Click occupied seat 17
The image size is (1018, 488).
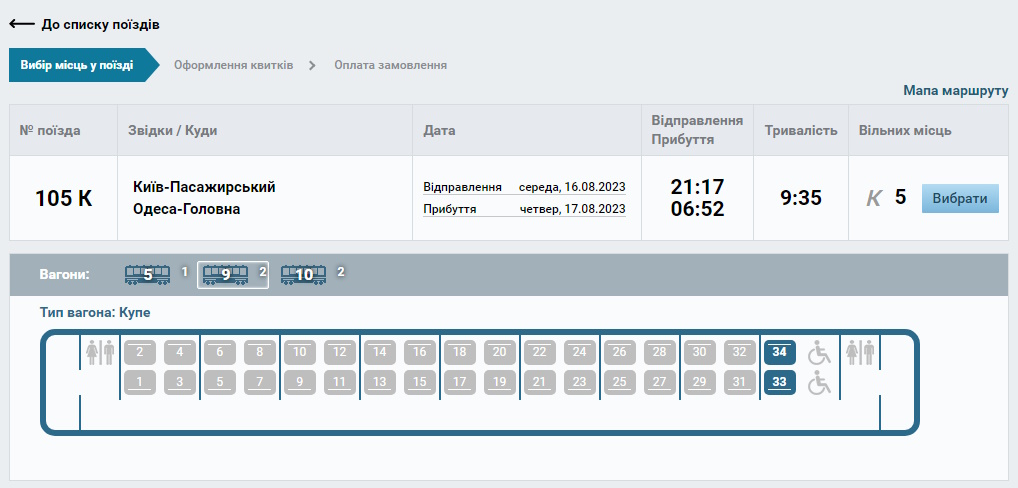[459, 382]
